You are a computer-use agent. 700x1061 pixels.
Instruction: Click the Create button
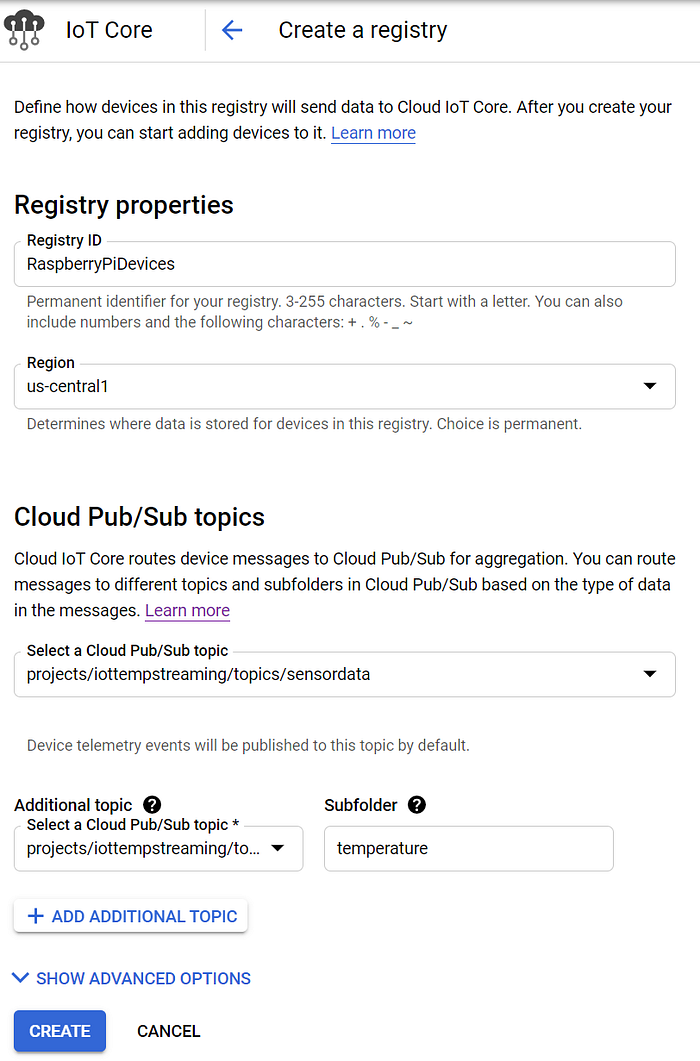pyautogui.click(x=60, y=1031)
